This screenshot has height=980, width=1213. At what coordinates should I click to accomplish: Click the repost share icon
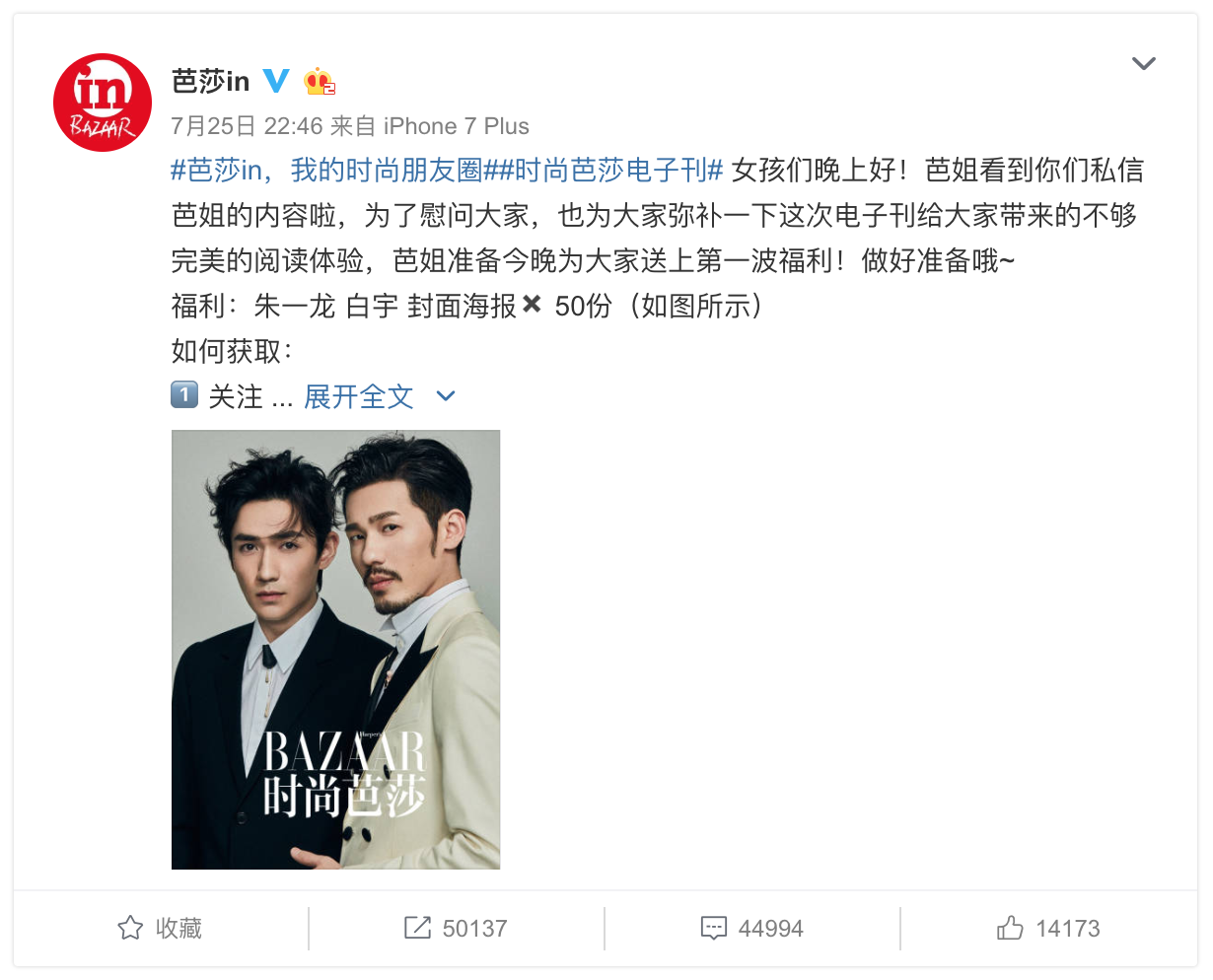tap(417, 928)
